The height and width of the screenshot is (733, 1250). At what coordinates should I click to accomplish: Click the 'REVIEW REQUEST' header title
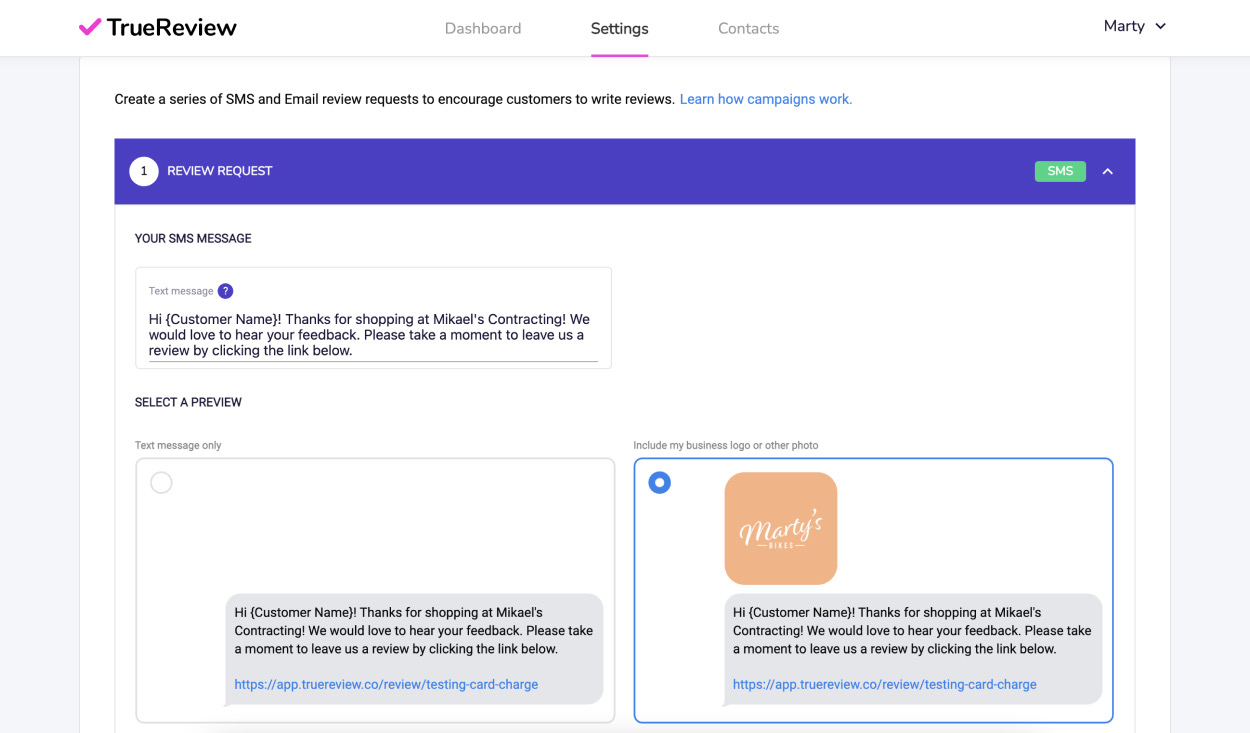pyautogui.click(x=220, y=171)
